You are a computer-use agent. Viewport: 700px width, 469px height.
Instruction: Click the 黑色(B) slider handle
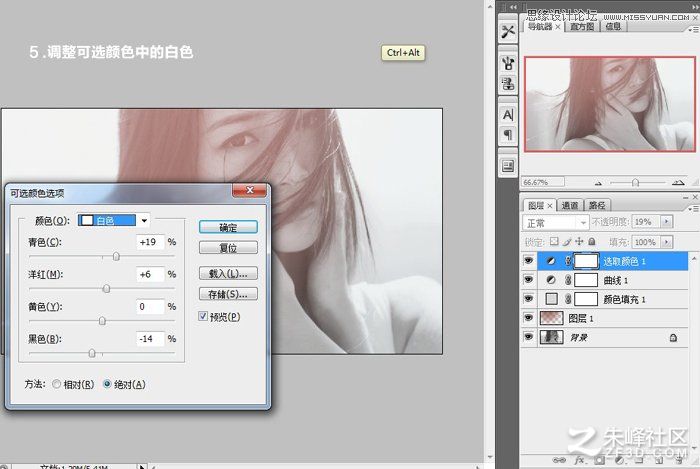click(x=92, y=353)
